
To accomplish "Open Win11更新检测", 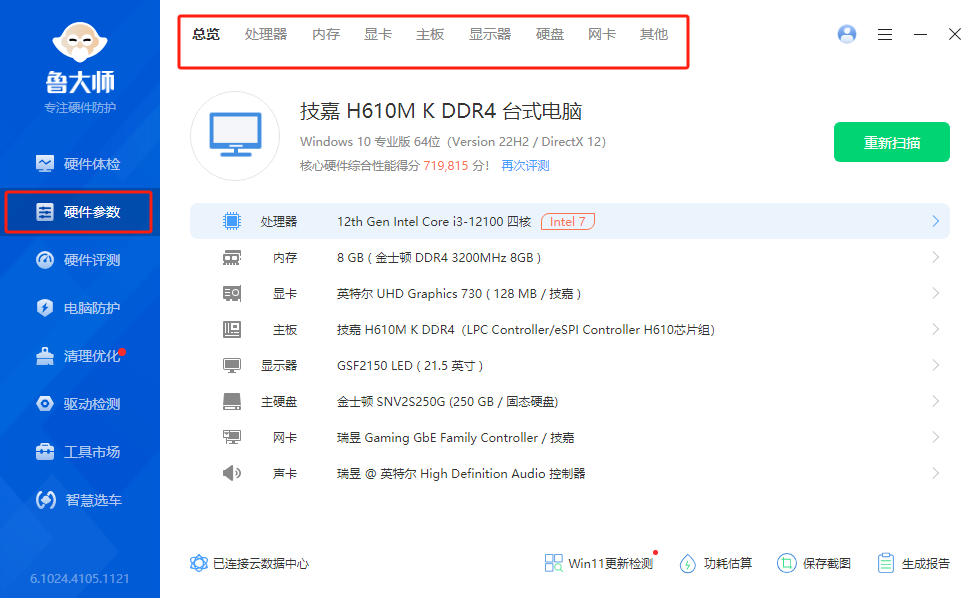I will tap(611, 564).
